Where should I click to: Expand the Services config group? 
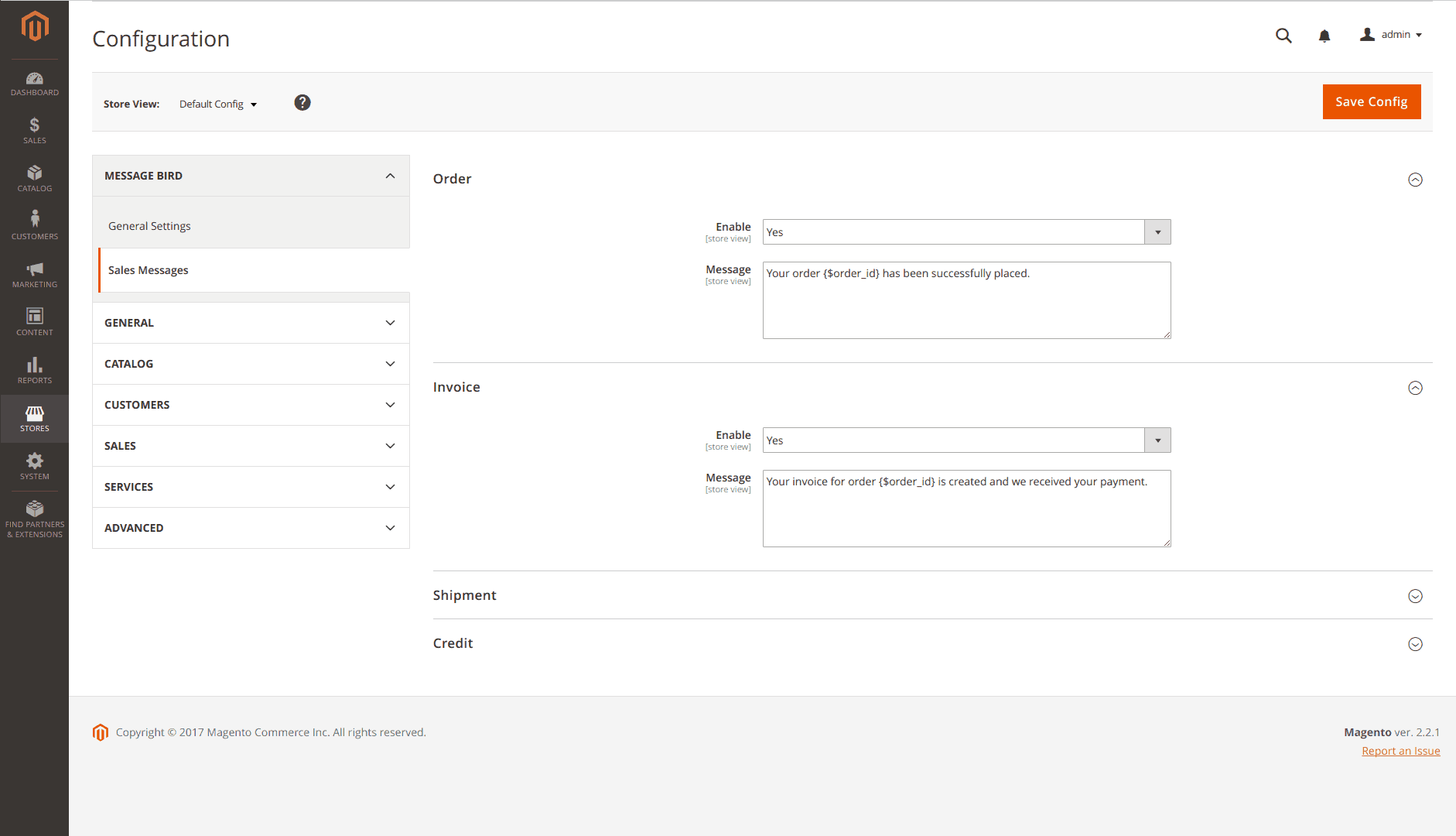[251, 487]
